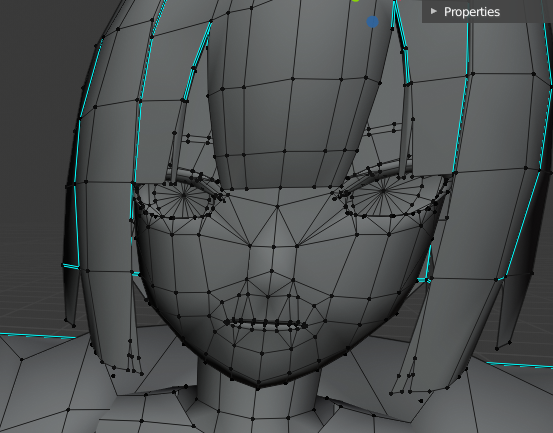553x433 pixels.
Task: Click the cyan seam edge at bottom-left shoulder
Action: [37, 335]
